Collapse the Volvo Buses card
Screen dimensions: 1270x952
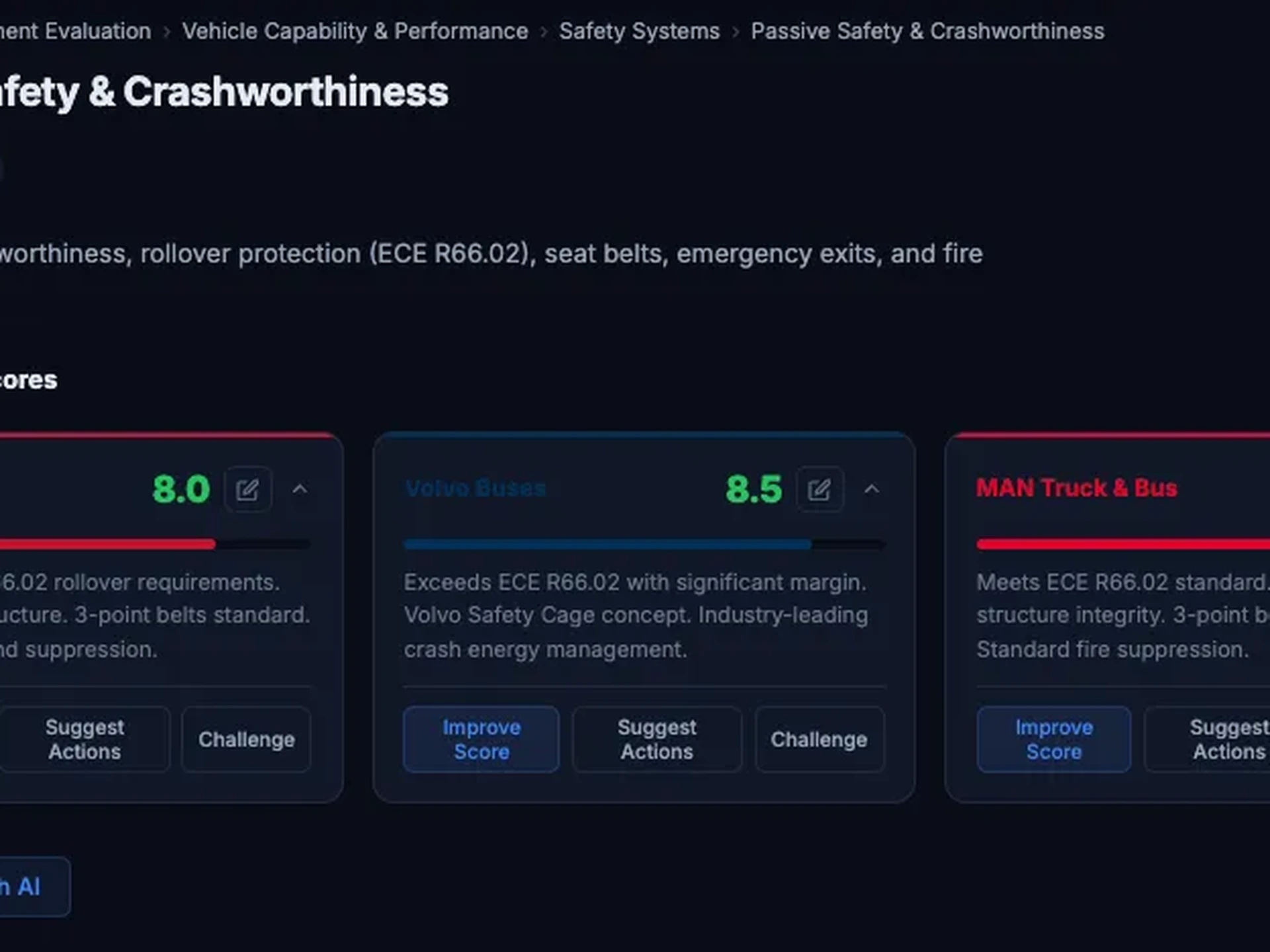pyautogui.click(x=872, y=490)
